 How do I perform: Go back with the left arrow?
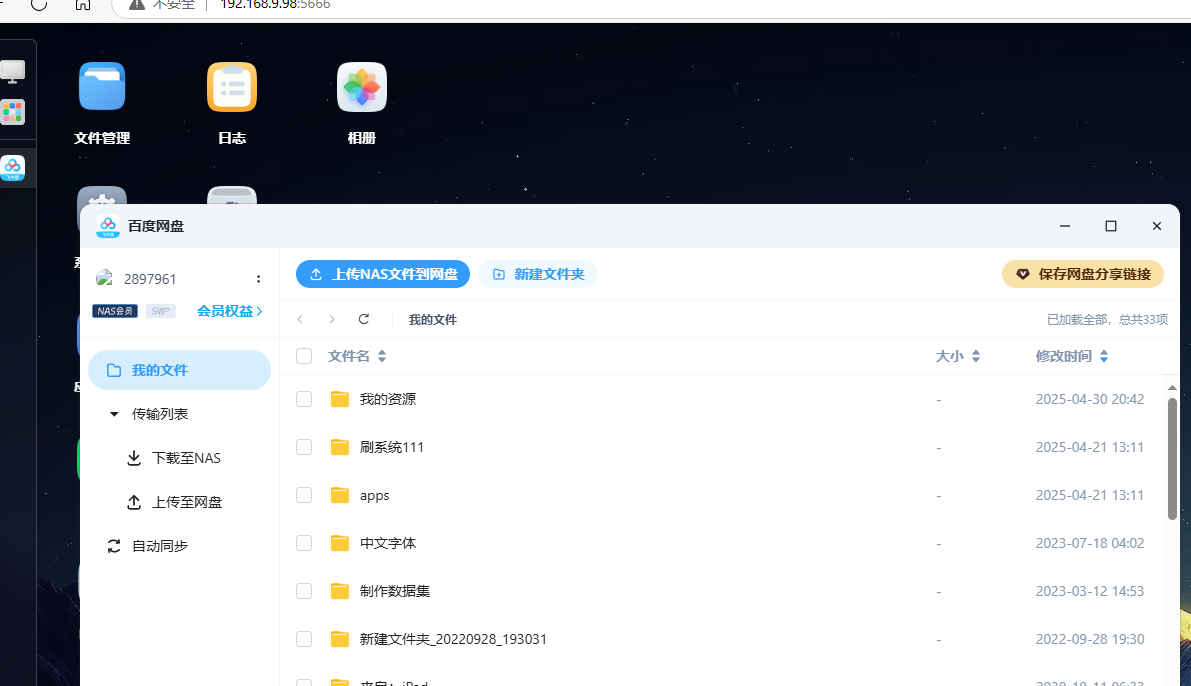coord(301,319)
